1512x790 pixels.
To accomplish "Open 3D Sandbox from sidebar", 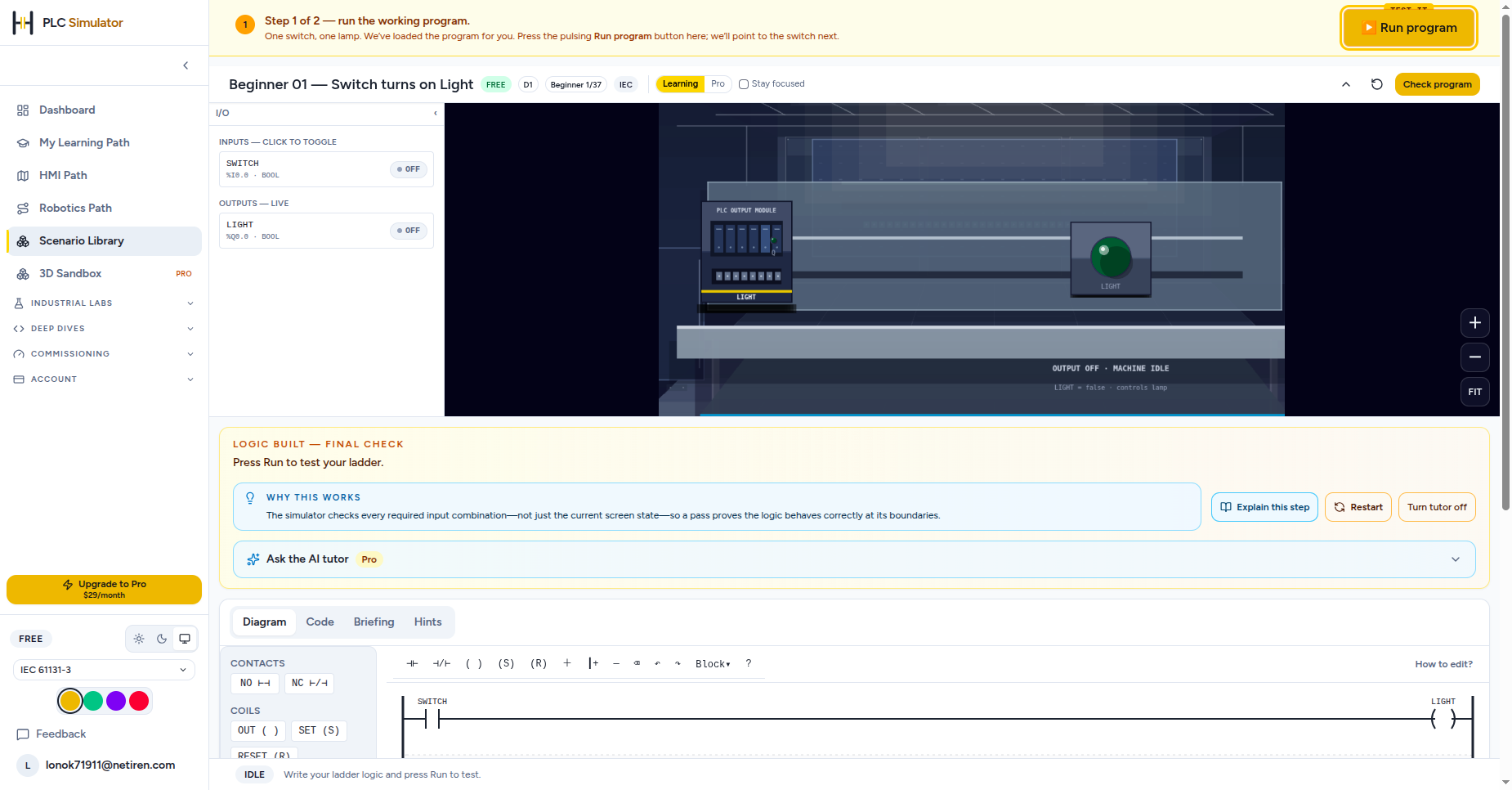I will (x=104, y=274).
